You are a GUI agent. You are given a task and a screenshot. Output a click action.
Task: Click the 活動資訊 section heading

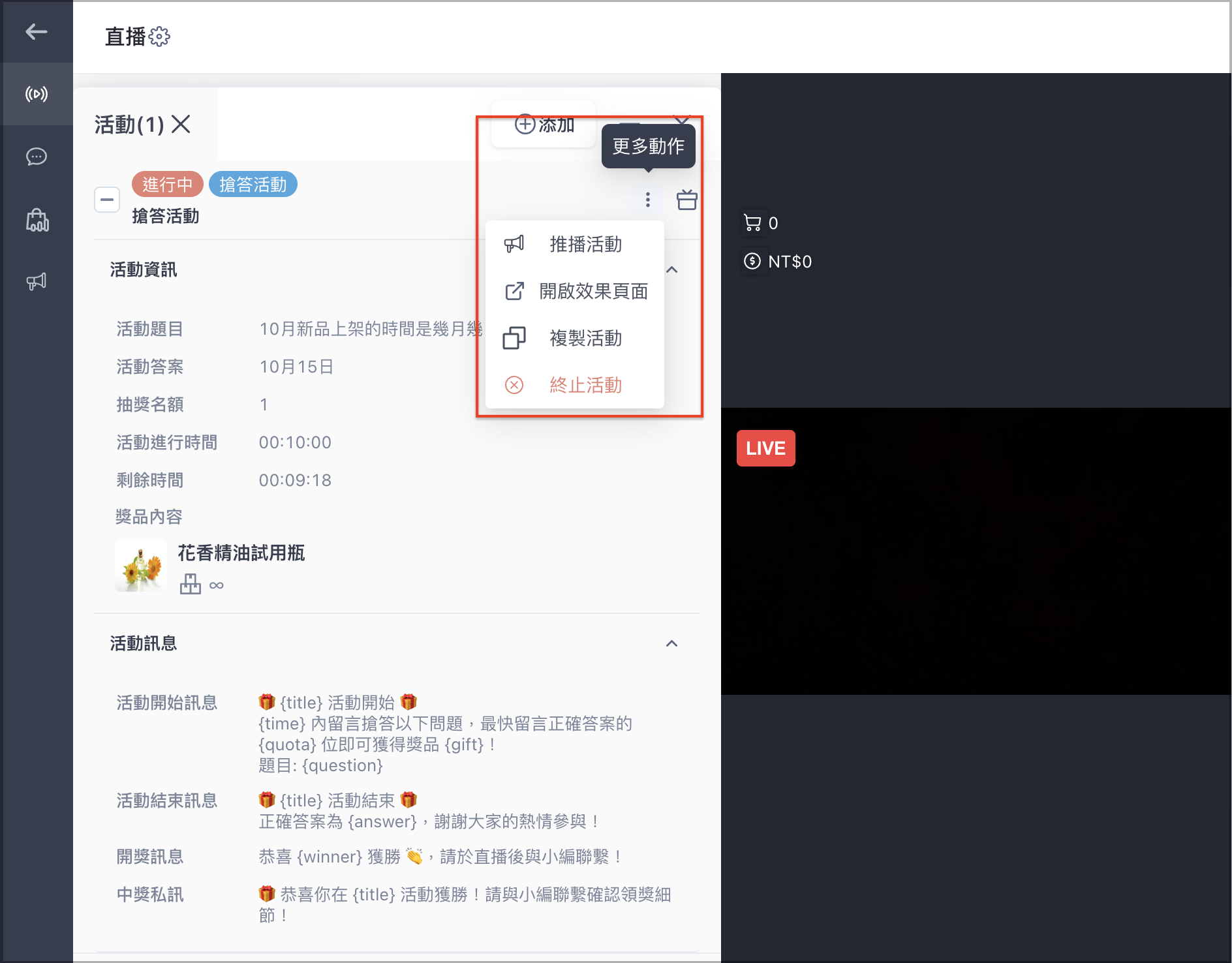(144, 269)
